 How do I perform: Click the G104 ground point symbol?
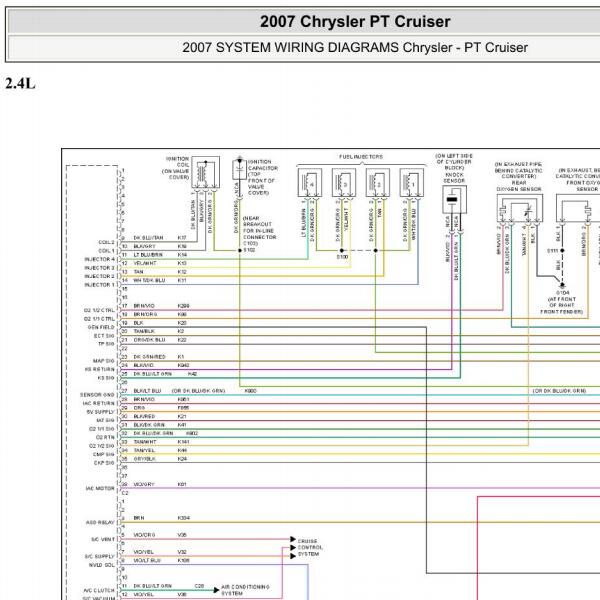(562, 285)
